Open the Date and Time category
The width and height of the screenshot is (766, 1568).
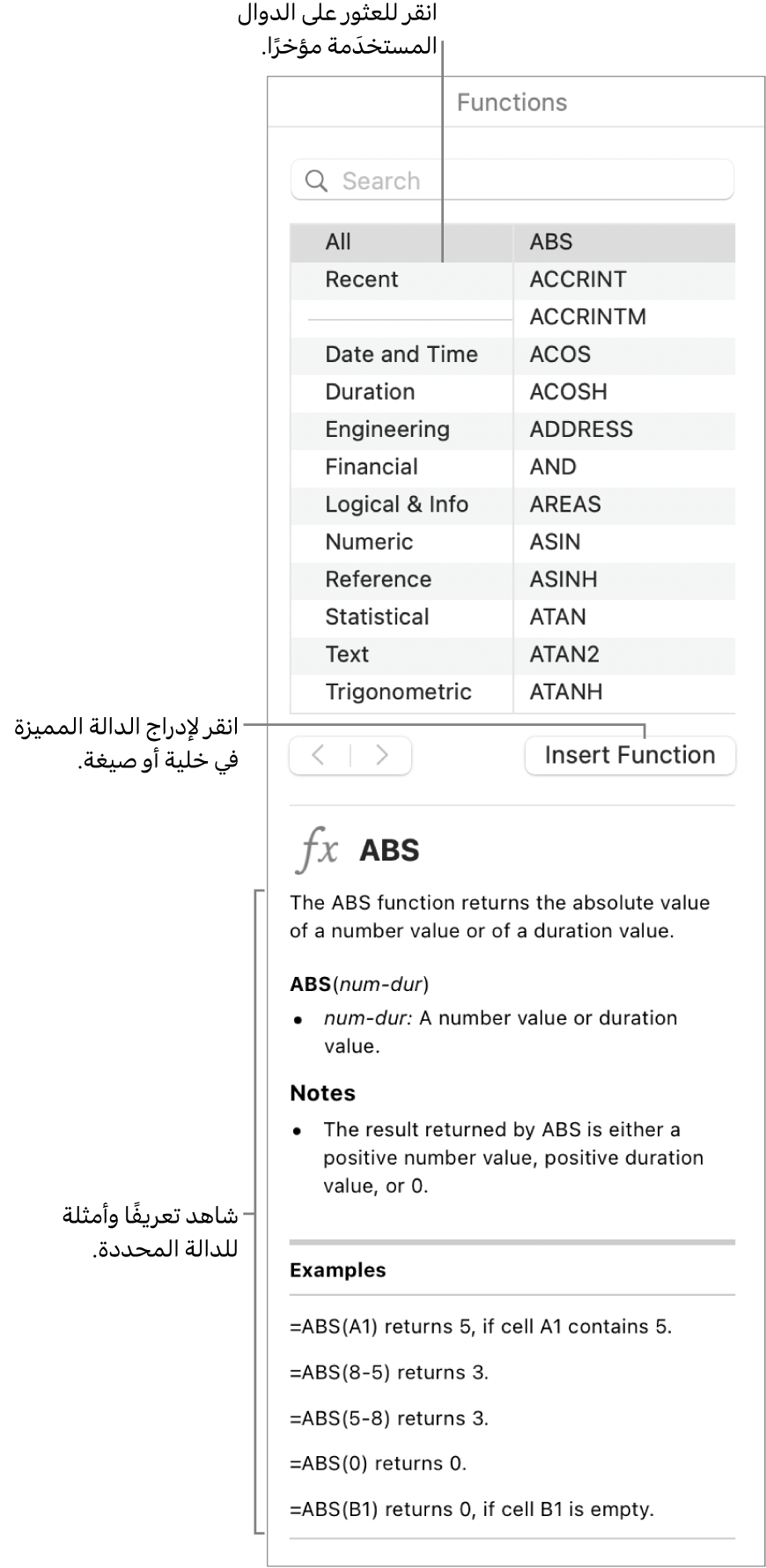pos(401,354)
